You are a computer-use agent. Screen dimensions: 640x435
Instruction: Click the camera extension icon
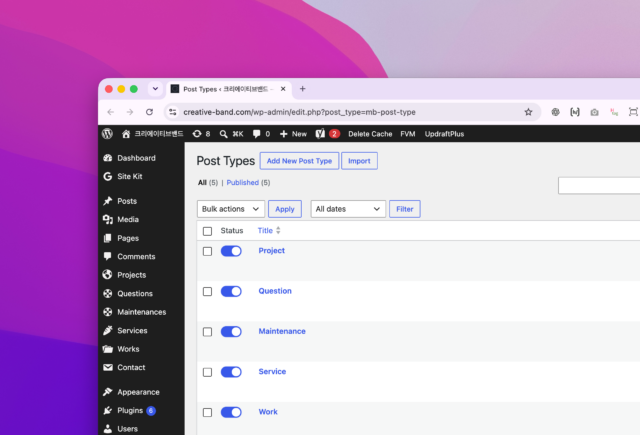pyautogui.click(x=594, y=112)
